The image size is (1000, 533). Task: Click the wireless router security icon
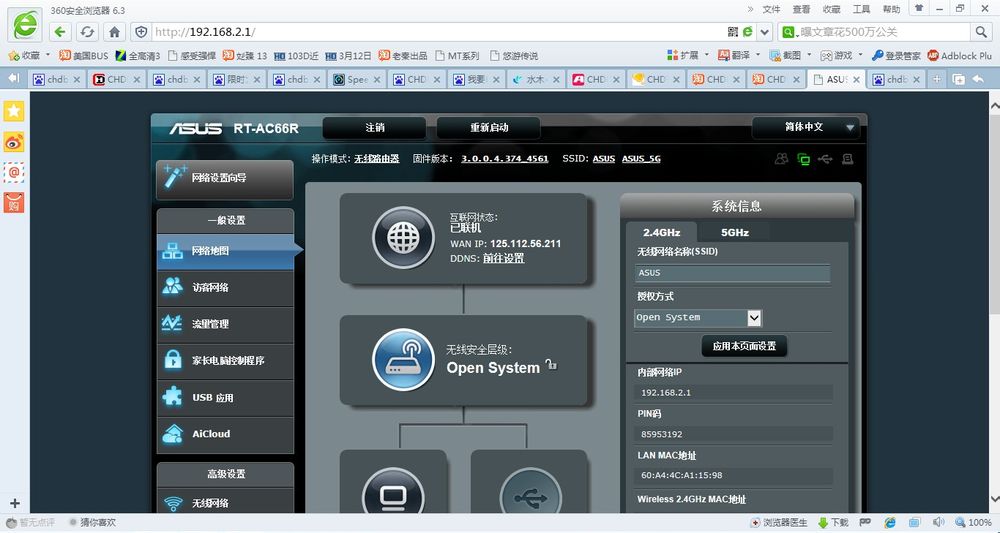click(x=403, y=360)
